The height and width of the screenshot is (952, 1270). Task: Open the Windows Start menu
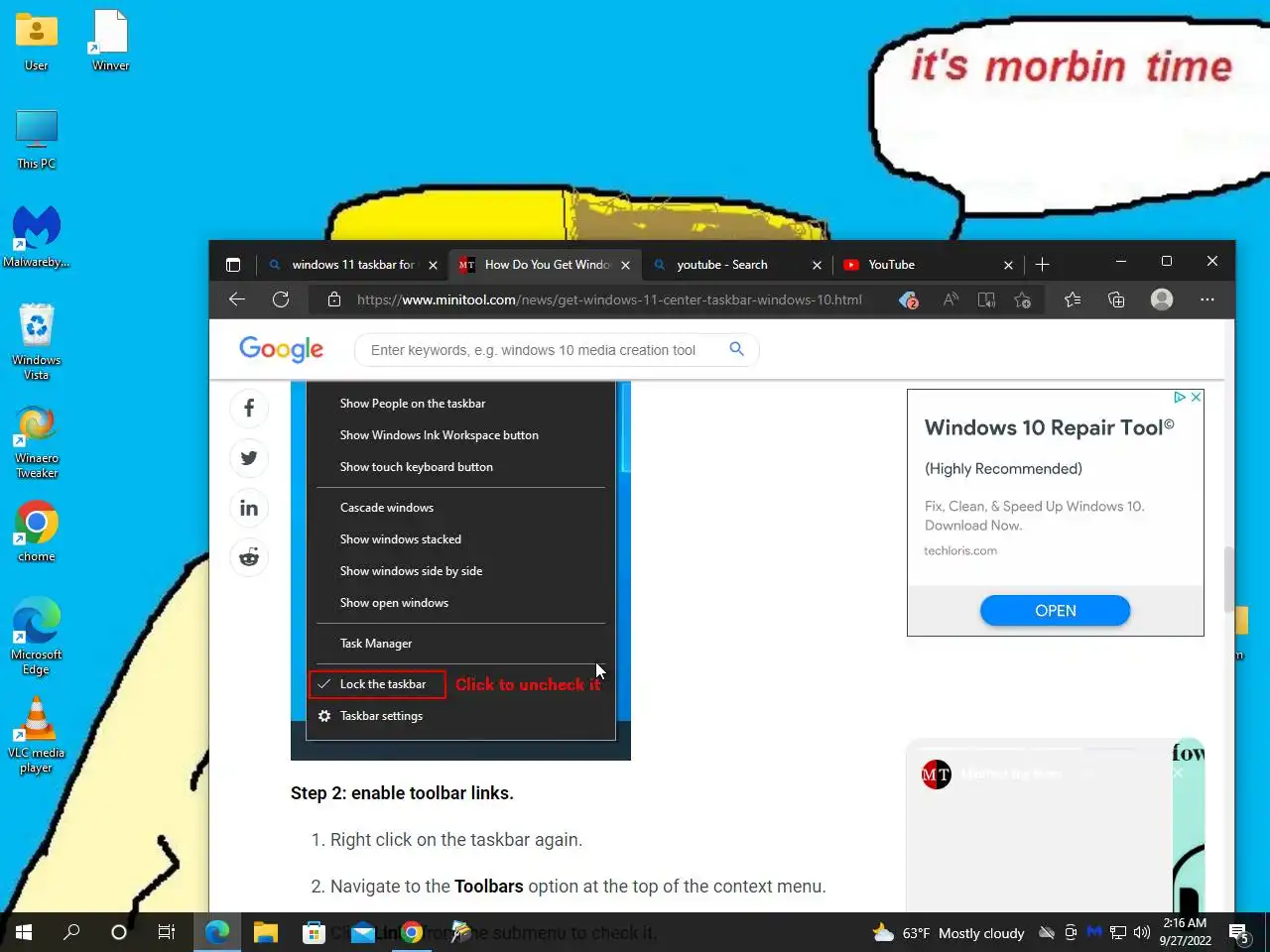click(x=24, y=932)
